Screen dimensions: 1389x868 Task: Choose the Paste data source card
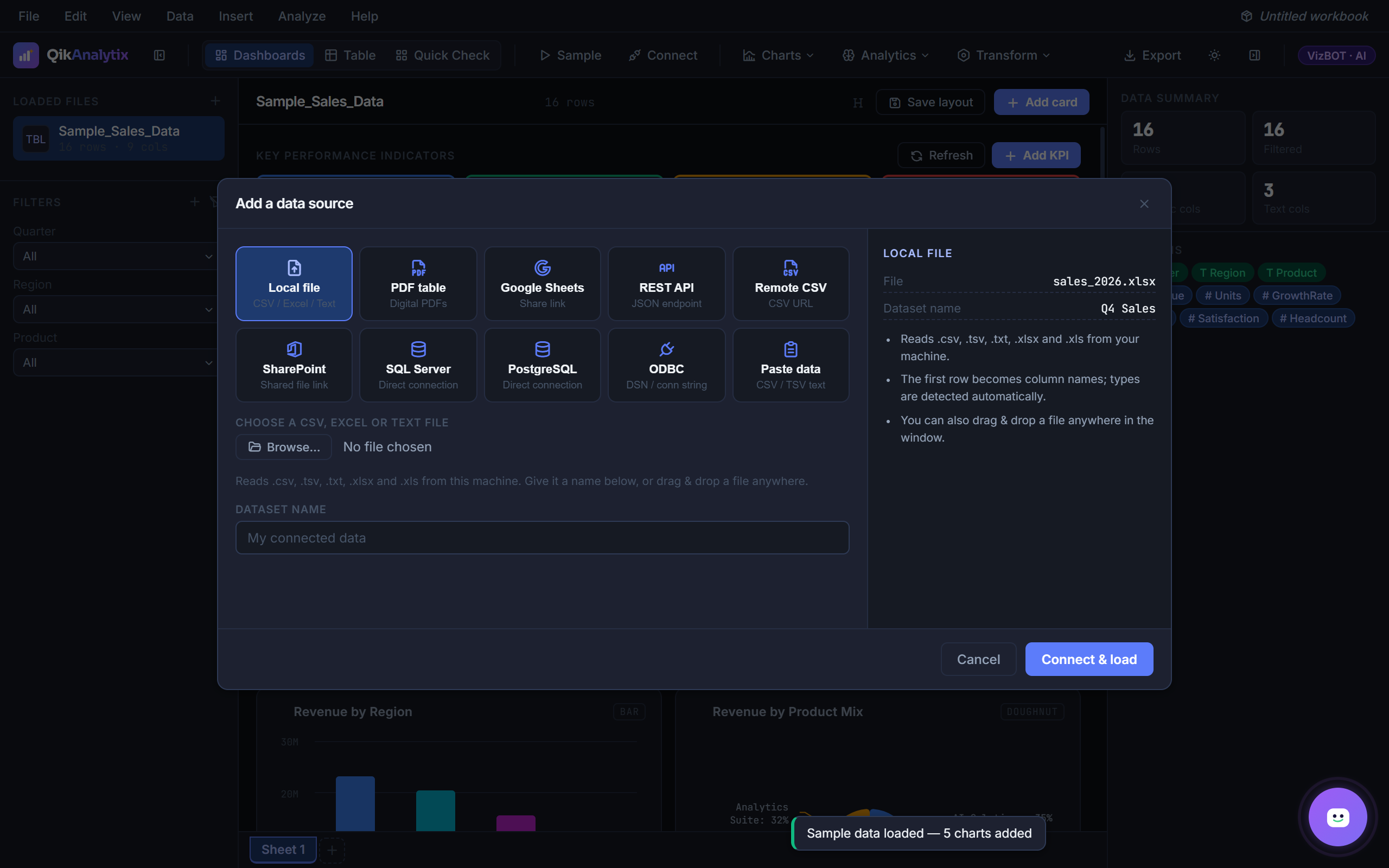(x=791, y=365)
